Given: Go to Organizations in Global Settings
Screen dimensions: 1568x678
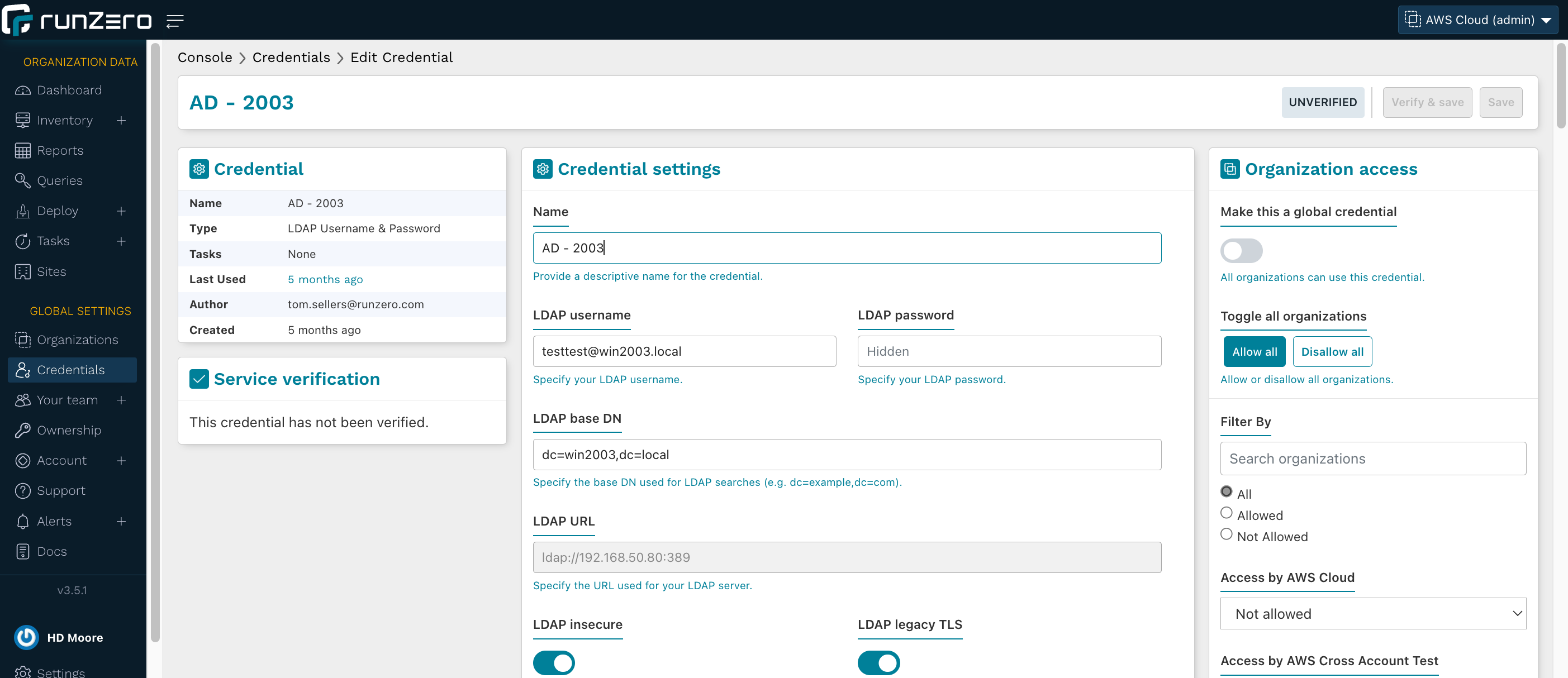Looking at the screenshot, I should pos(77,340).
